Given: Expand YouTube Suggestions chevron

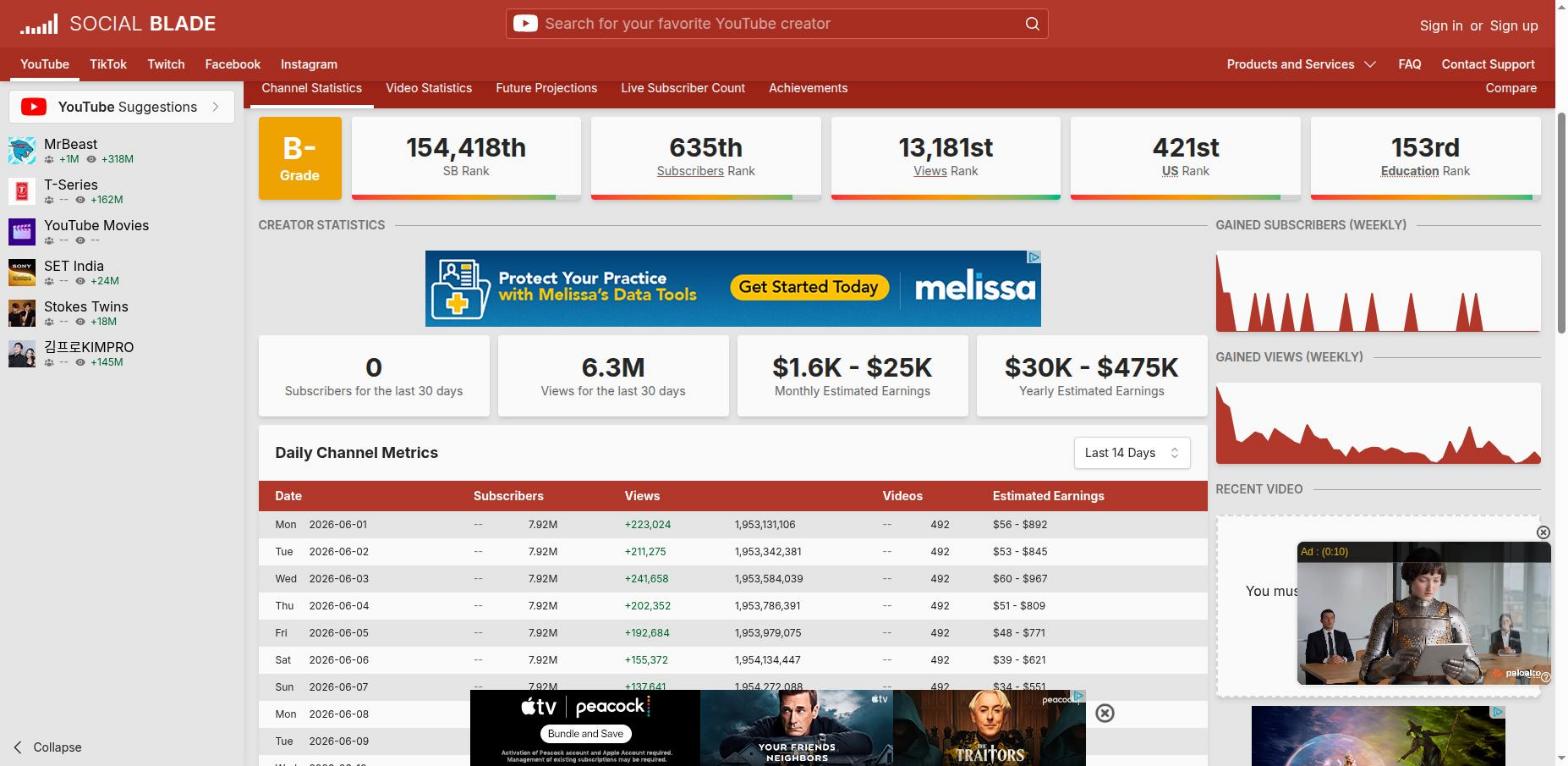Looking at the screenshot, I should coord(215,107).
